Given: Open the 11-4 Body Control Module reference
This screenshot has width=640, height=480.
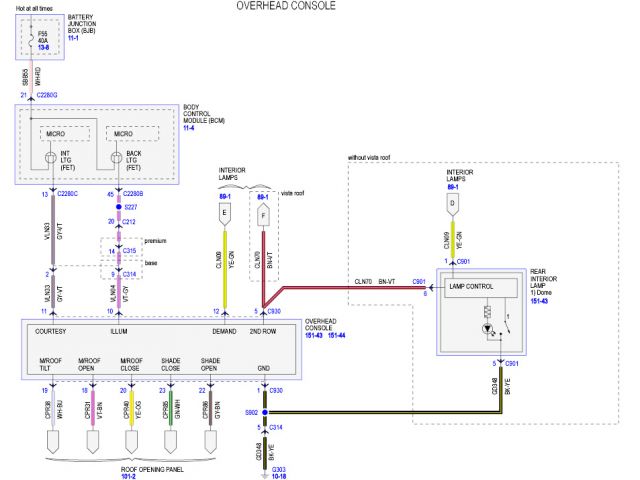Looking at the screenshot, I should tap(189, 128).
